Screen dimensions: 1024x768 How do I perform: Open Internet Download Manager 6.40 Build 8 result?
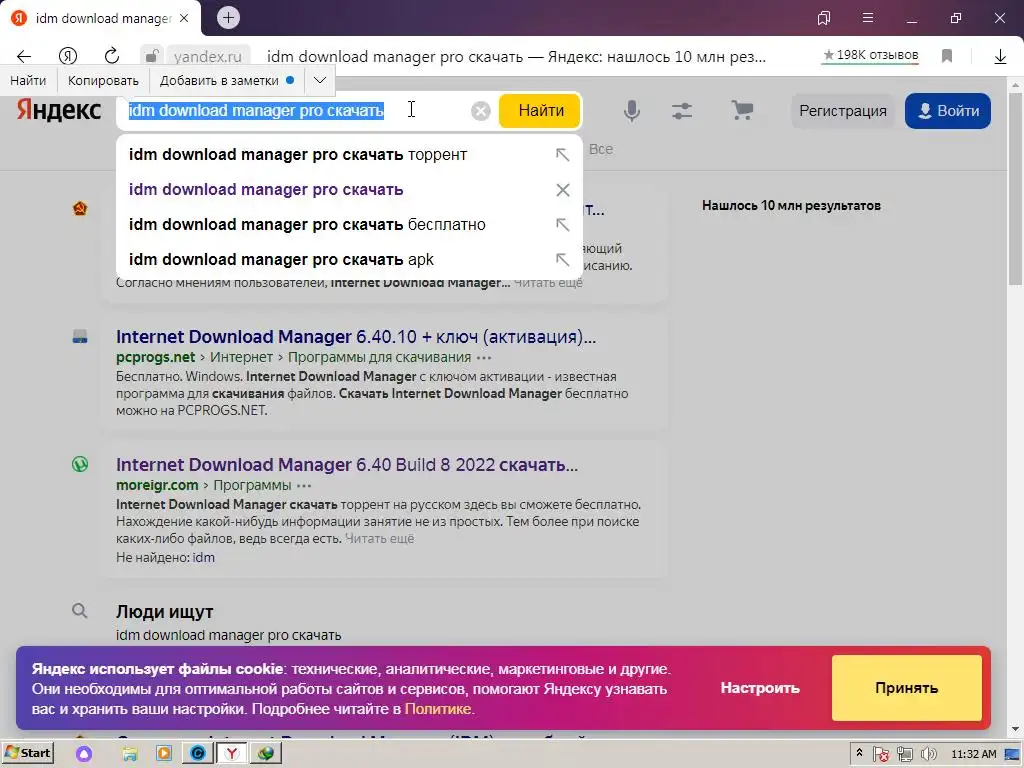click(347, 465)
